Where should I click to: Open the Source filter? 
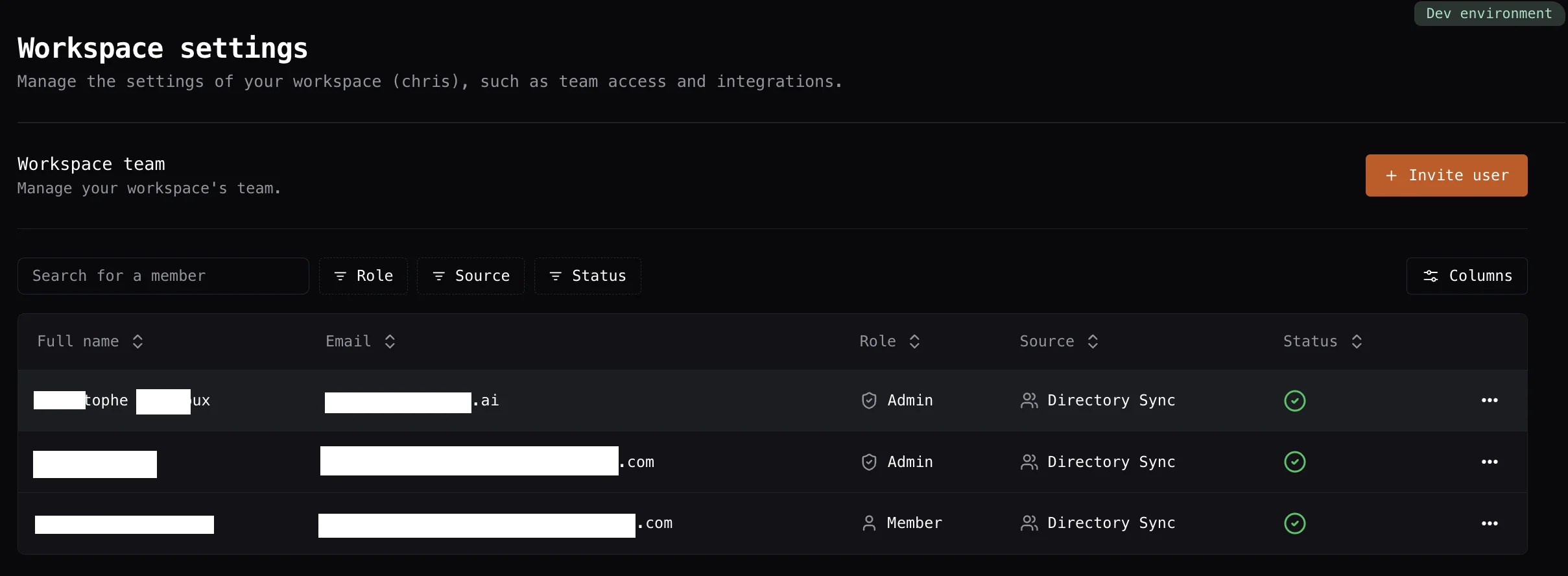click(471, 276)
